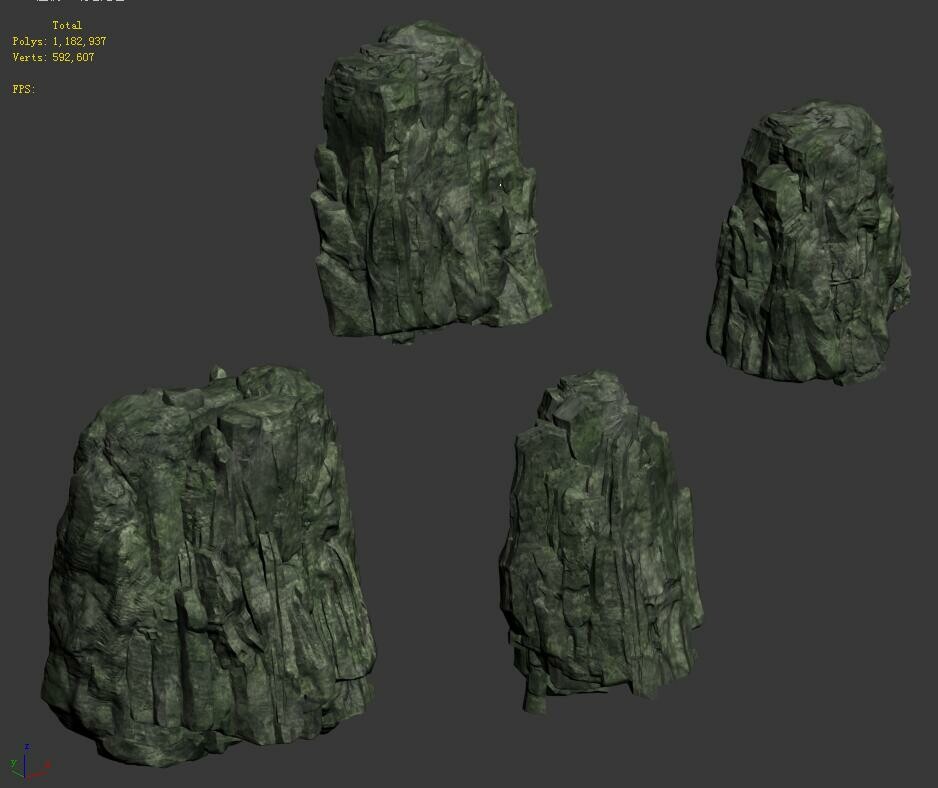Screen dimensions: 938x788
Task: Click the red X axis of the gizmo
Action: click(x=37, y=775)
